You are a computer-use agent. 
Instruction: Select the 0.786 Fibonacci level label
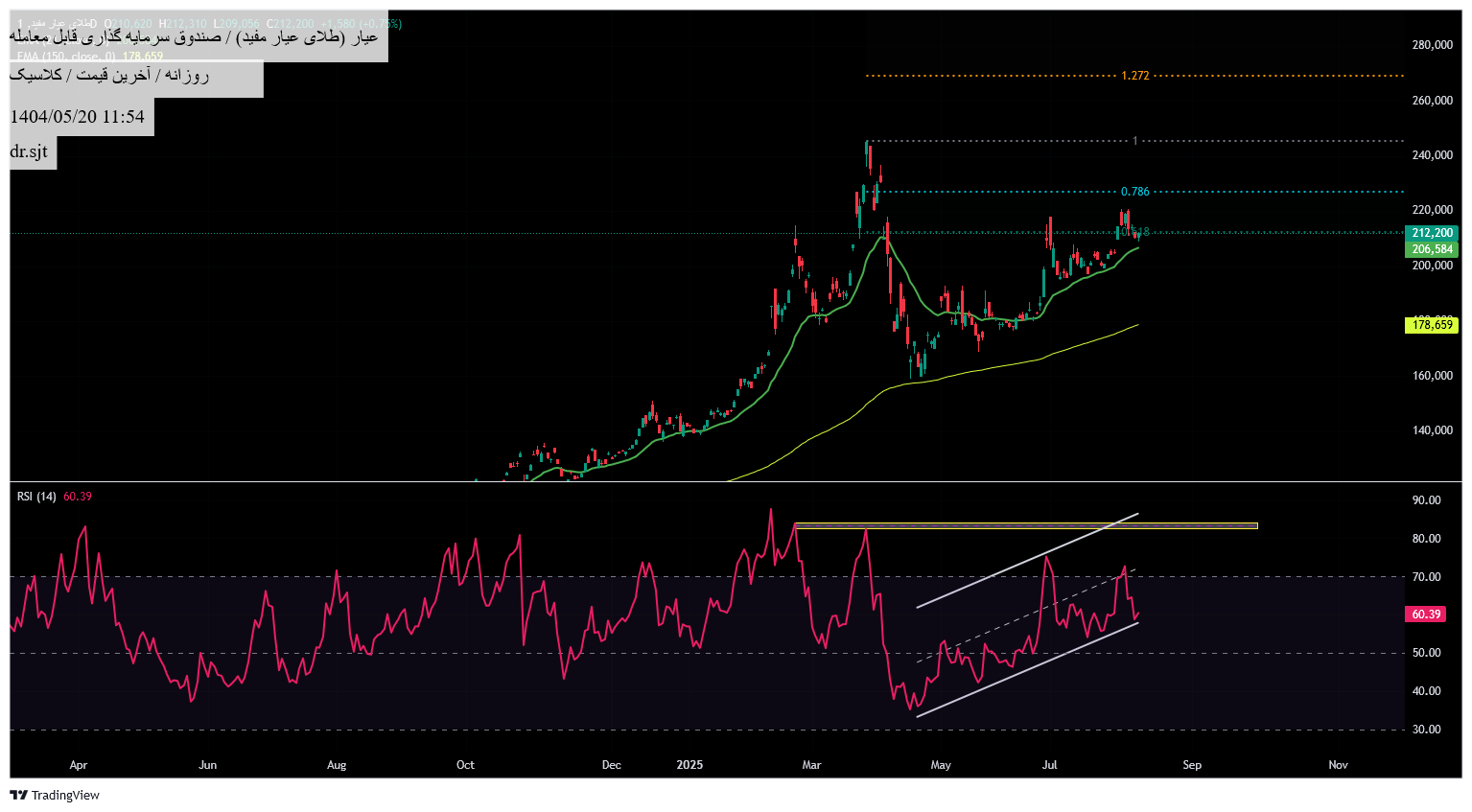tap(1134, 192)
